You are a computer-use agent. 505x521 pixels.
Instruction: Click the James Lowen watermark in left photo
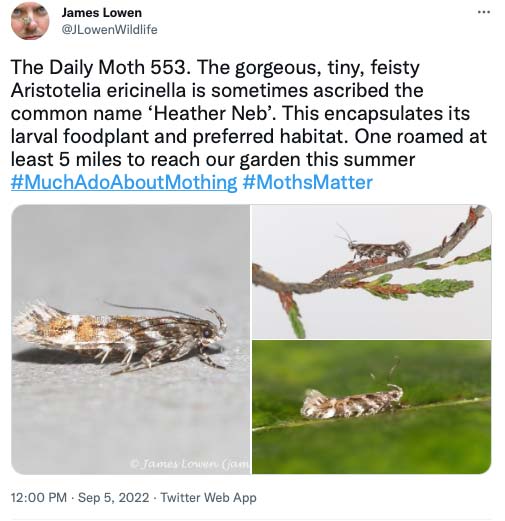(190, 464)
